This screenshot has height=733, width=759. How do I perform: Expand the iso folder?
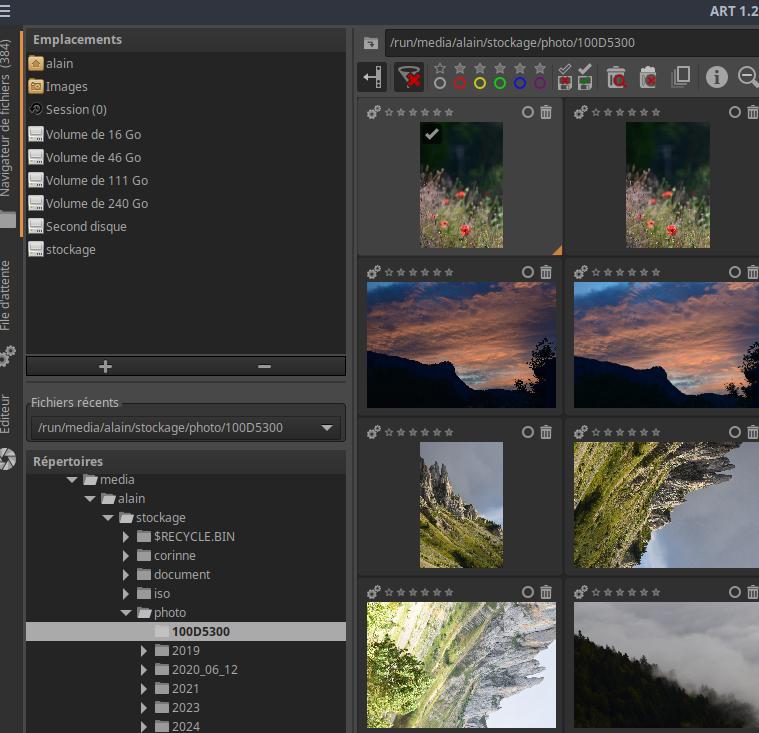click(126, 594)
